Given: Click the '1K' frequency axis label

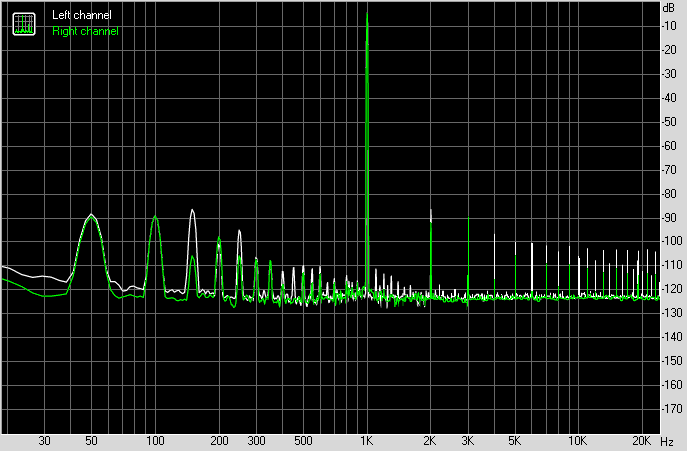Looking at the screenshot, I should click(367, 441).
